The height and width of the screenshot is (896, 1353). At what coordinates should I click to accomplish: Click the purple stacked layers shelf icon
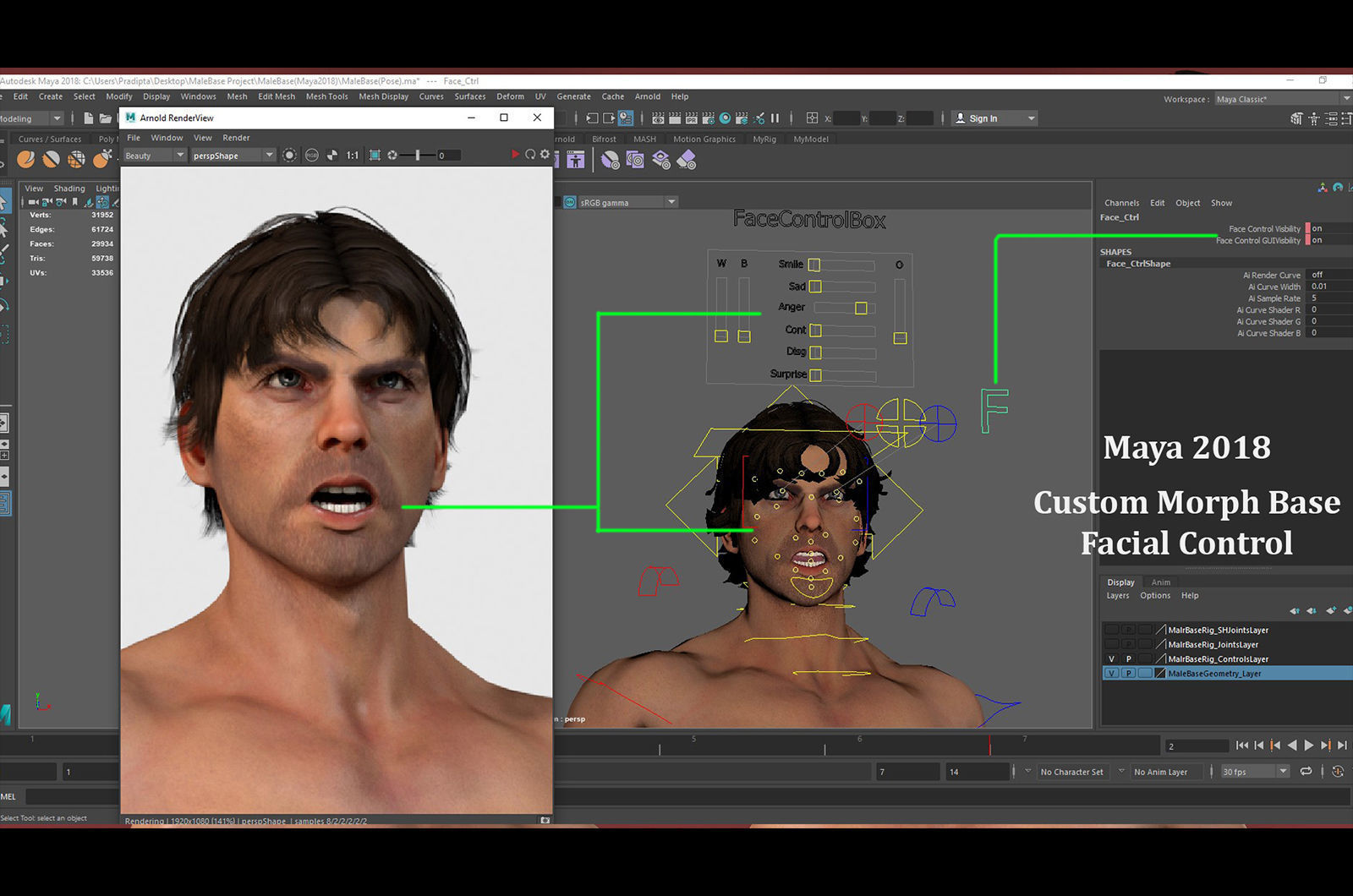pyautogui.click(x=661, y=159)
